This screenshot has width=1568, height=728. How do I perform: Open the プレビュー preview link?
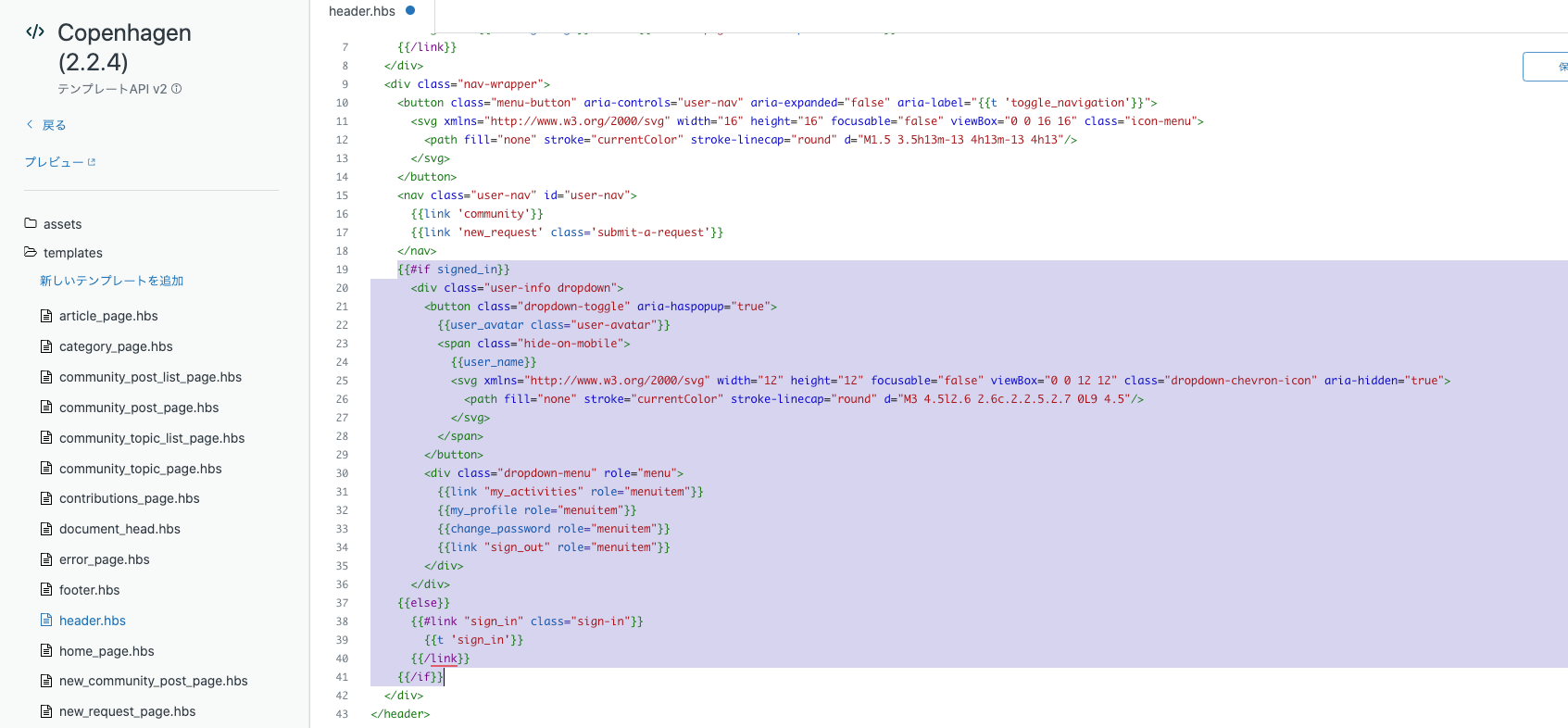coord(54,162)
